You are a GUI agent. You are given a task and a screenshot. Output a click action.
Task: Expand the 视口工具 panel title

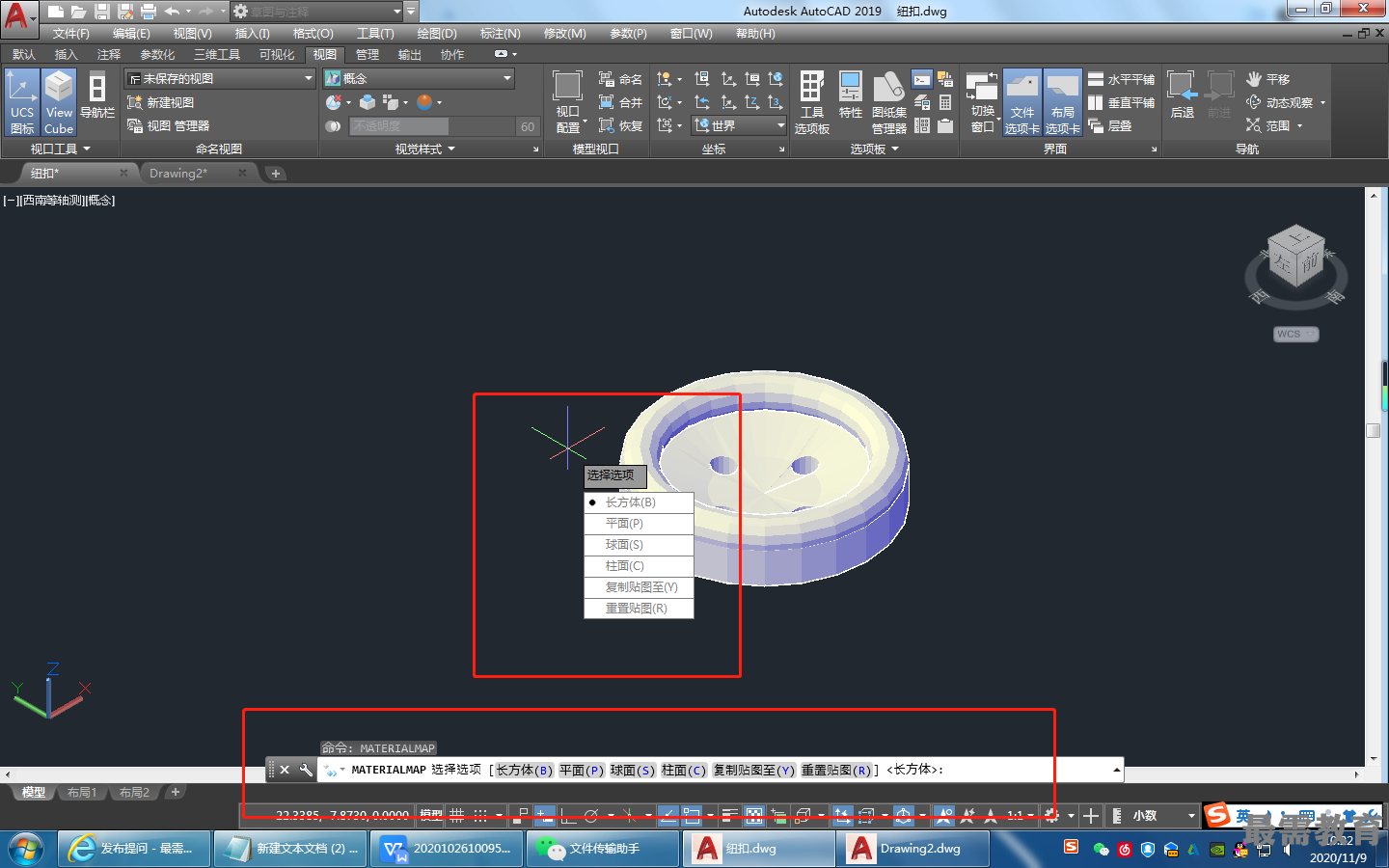click(x=60, y=149)
